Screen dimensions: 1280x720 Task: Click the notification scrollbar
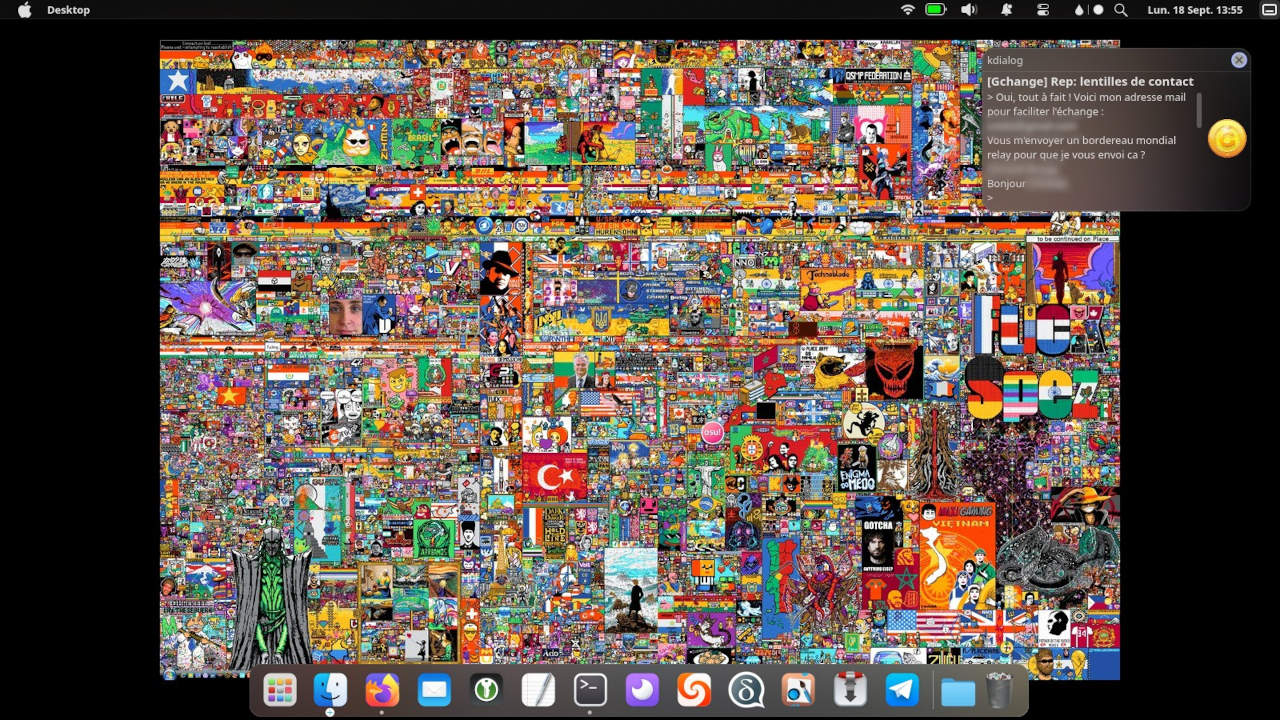pyautogui.click(x=1199, y=110)
